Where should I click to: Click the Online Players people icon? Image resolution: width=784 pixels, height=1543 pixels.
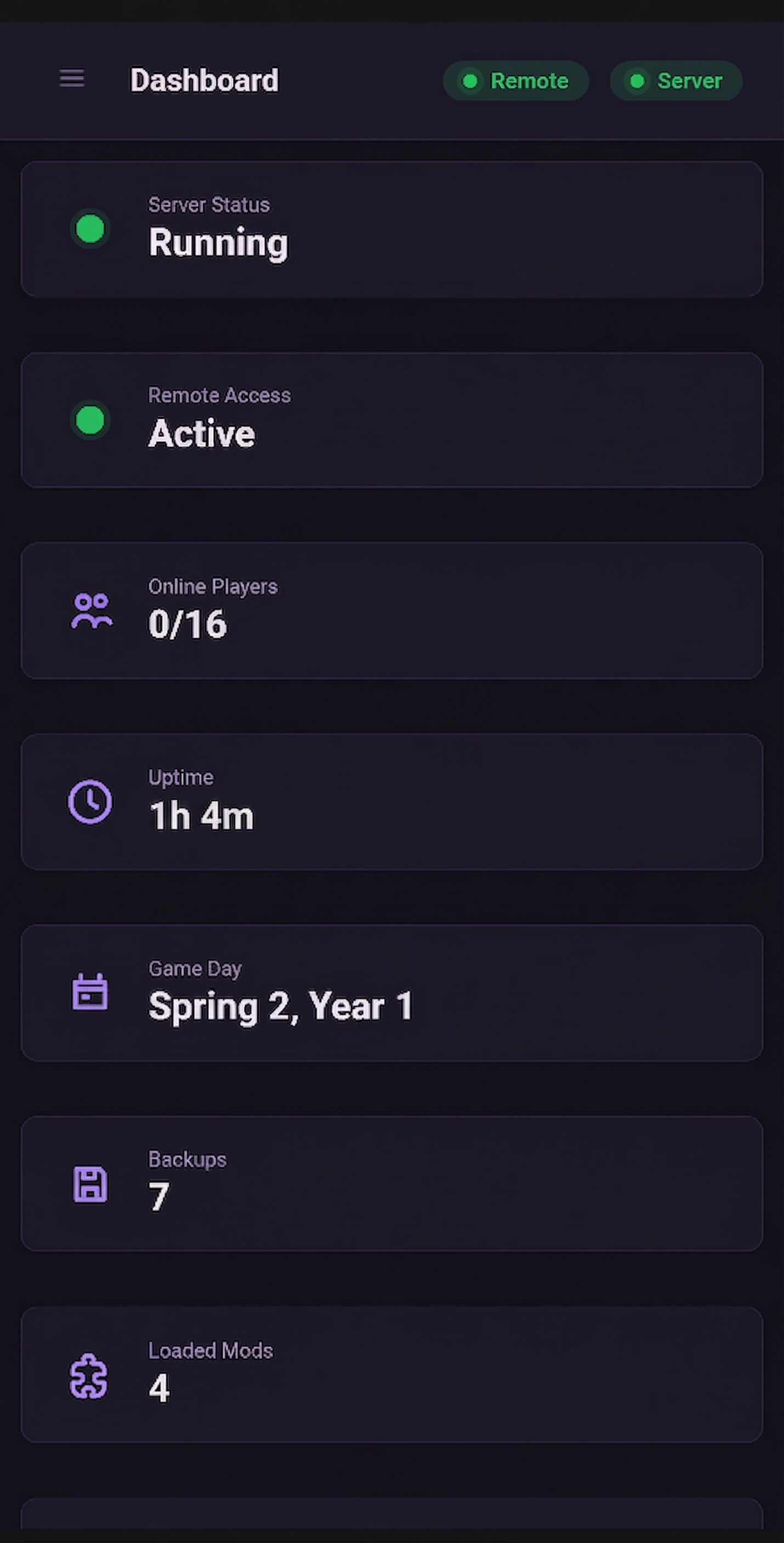point(91,611)
